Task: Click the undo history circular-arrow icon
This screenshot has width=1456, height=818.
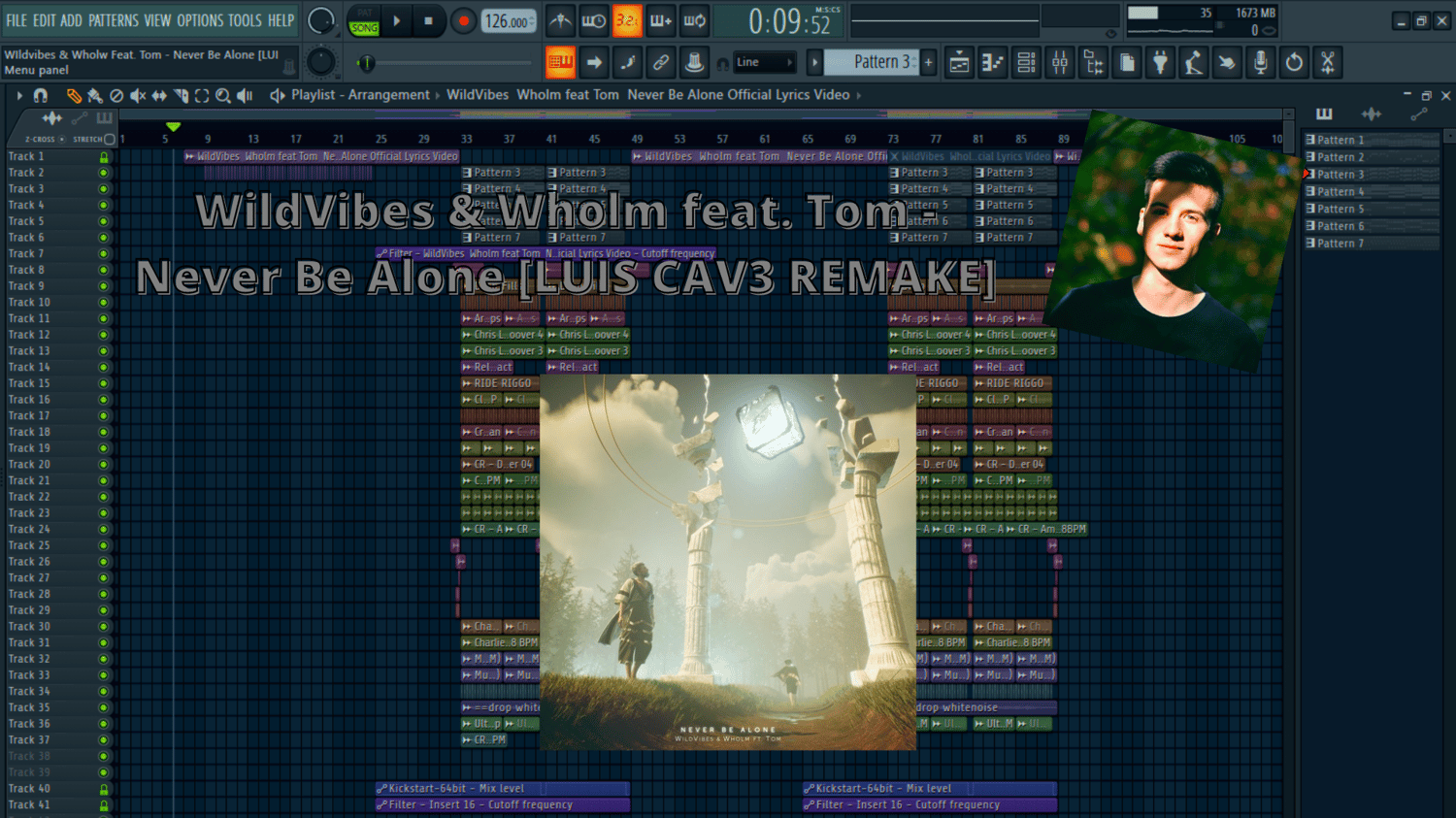Action: point(1294,63)
